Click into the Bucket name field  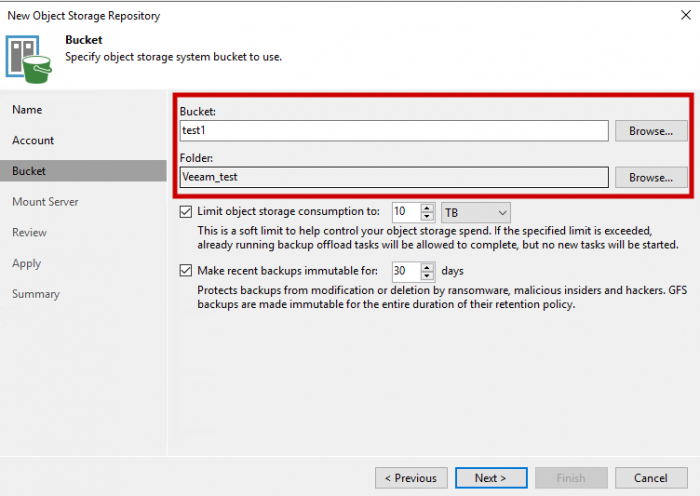click(394, 131)
